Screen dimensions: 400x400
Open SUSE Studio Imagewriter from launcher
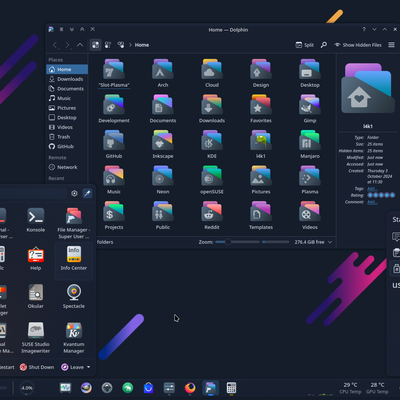(x=36, y=337)
